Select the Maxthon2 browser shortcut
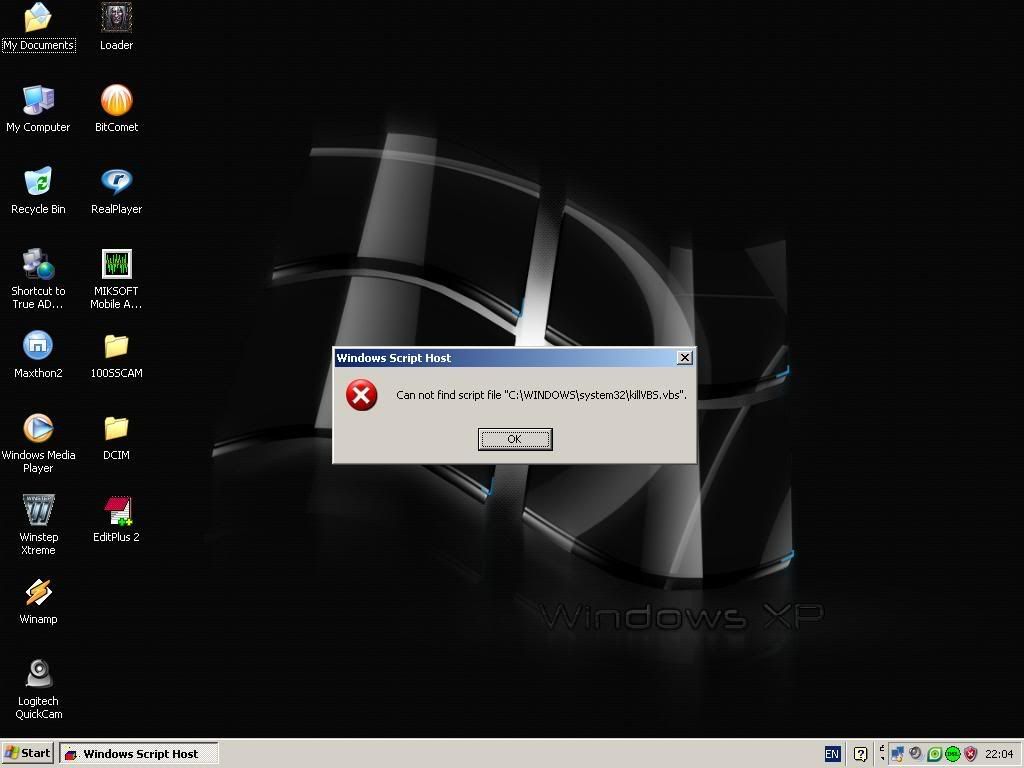 [38, 347]
